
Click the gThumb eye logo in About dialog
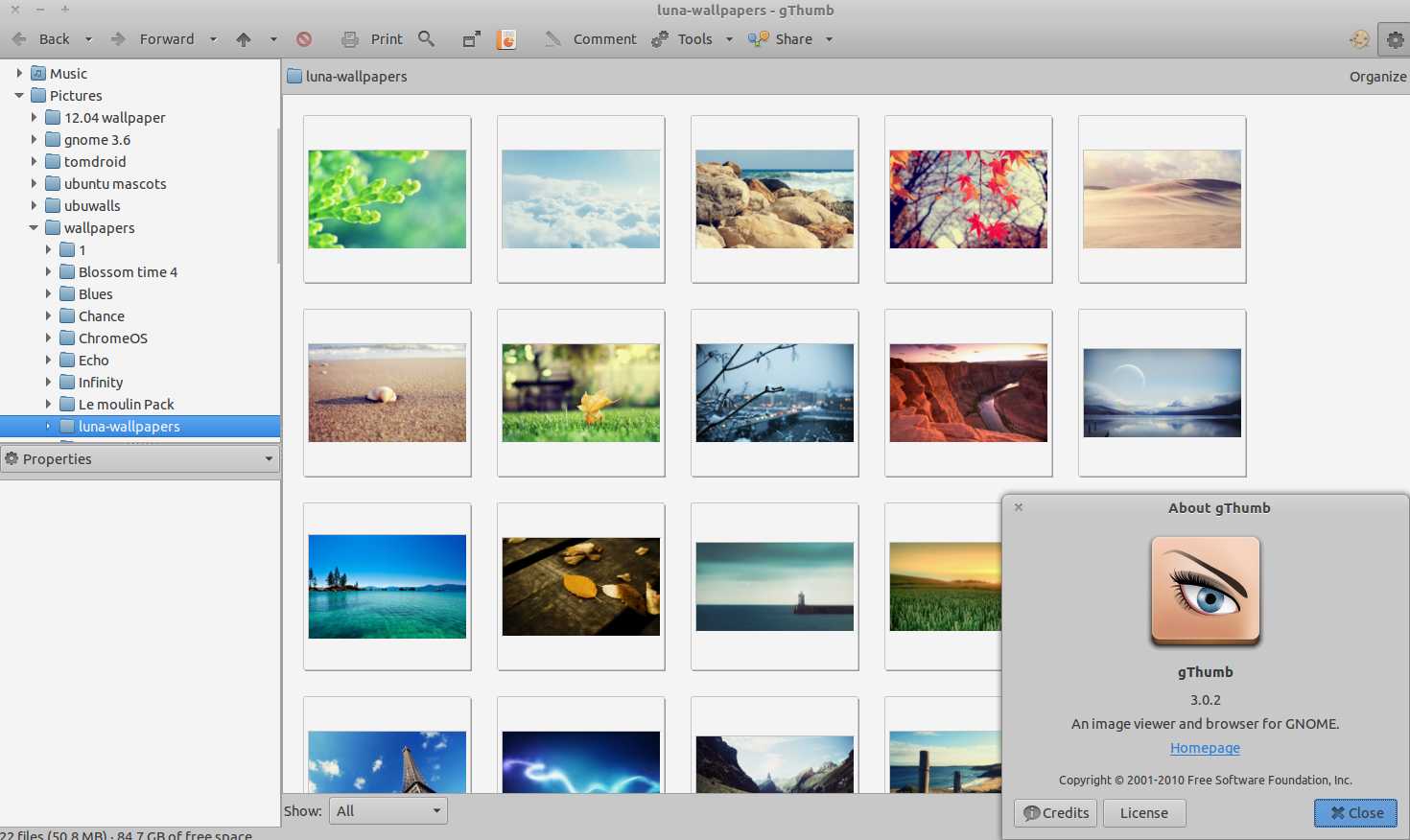1206,590
